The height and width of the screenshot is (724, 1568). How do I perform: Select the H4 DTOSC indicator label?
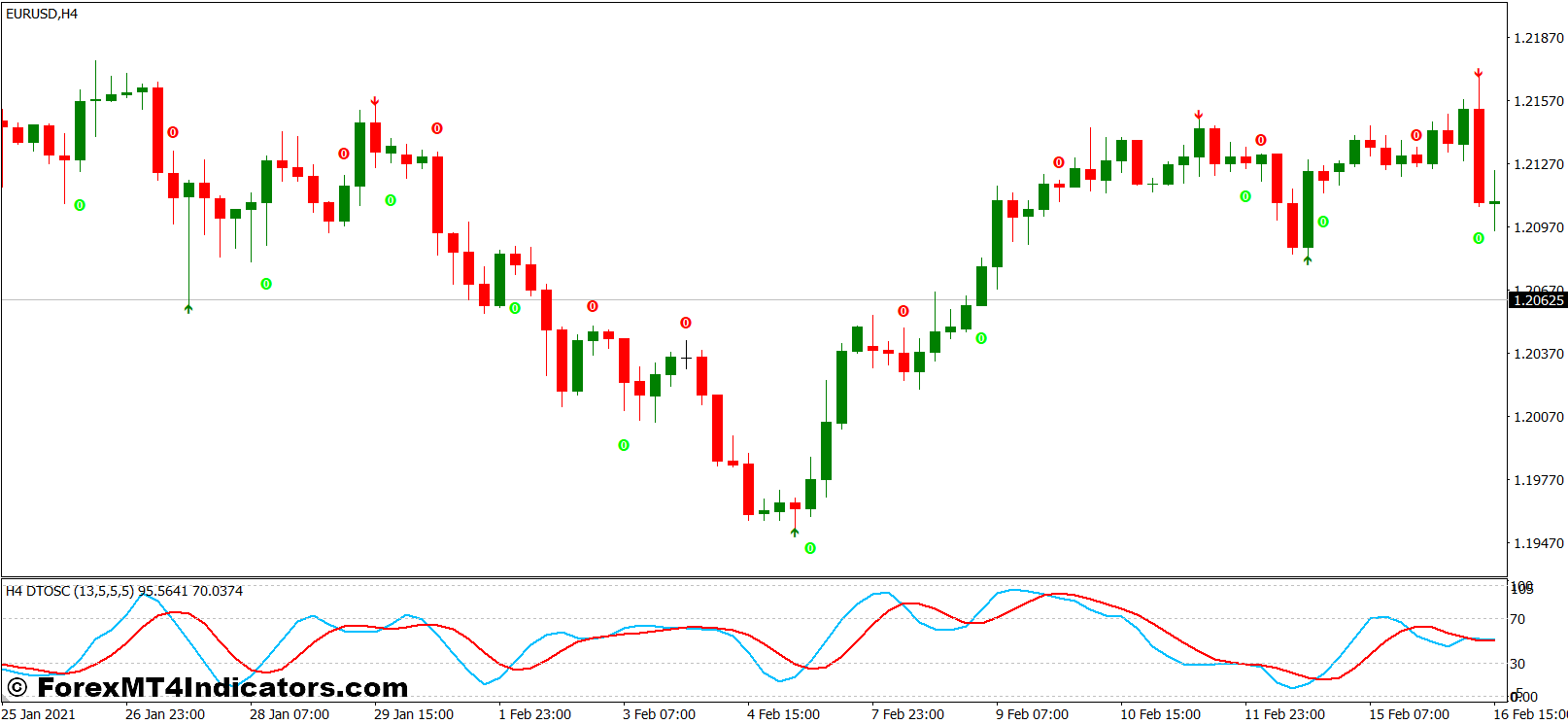point(124,591)
